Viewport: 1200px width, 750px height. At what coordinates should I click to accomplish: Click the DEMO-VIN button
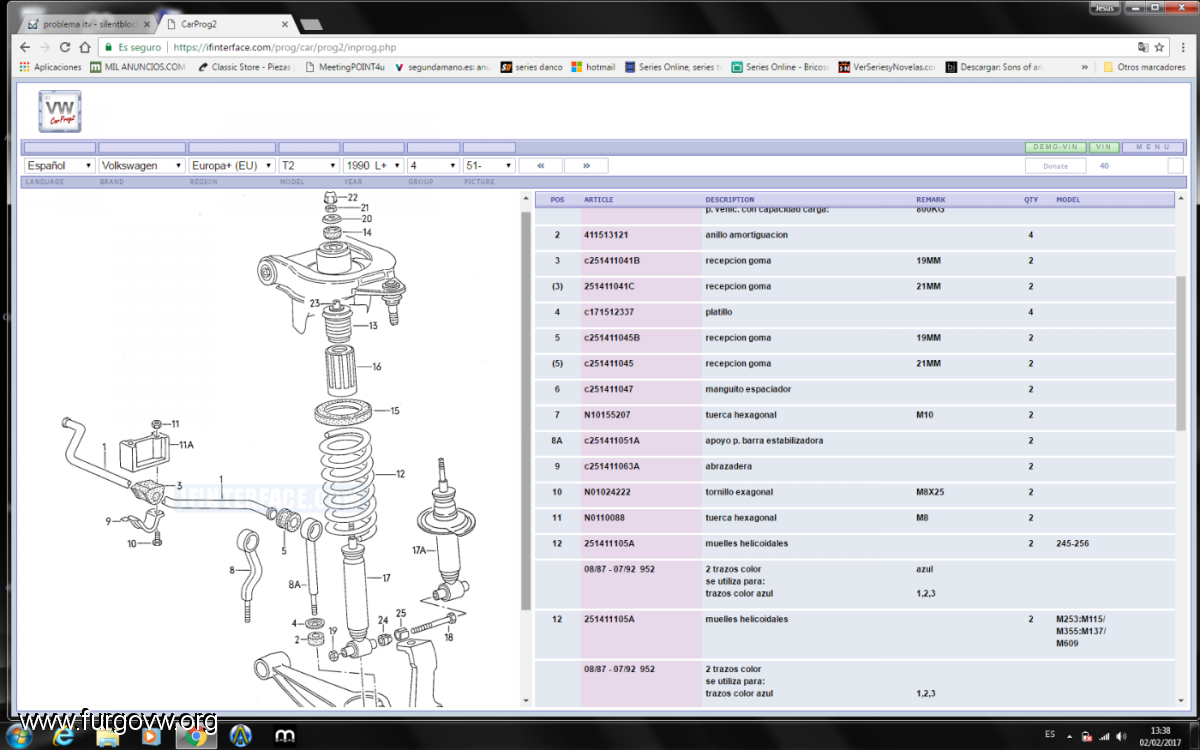1055,147
